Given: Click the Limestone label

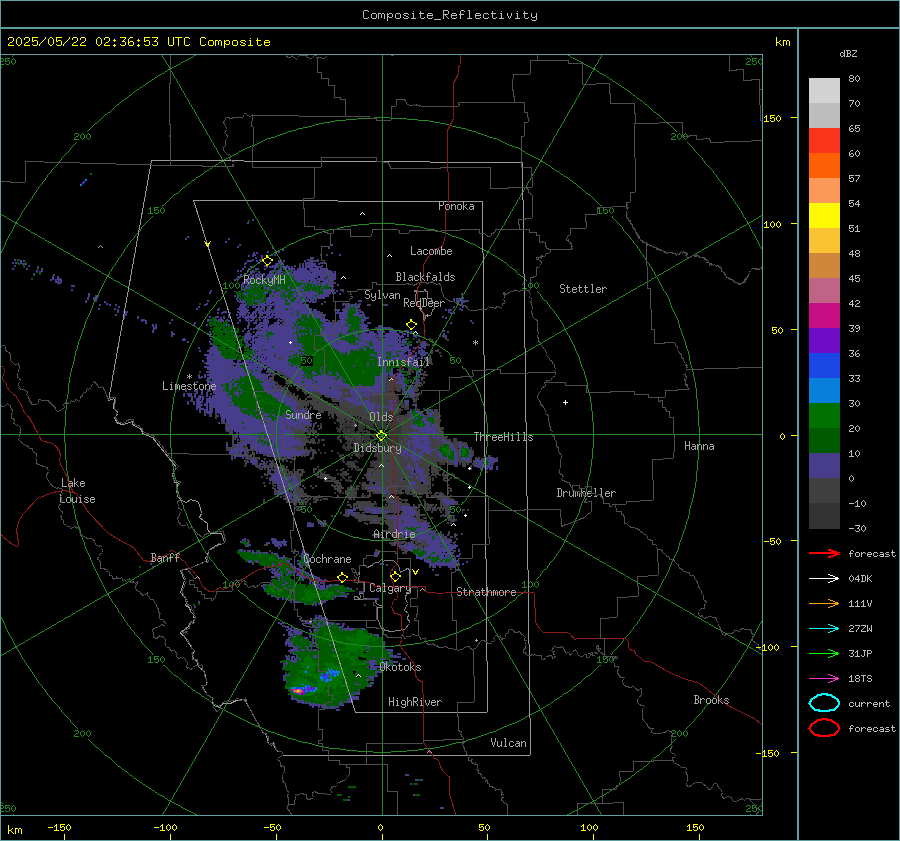Looking at the screenshot, I should (x=189, y=386).
